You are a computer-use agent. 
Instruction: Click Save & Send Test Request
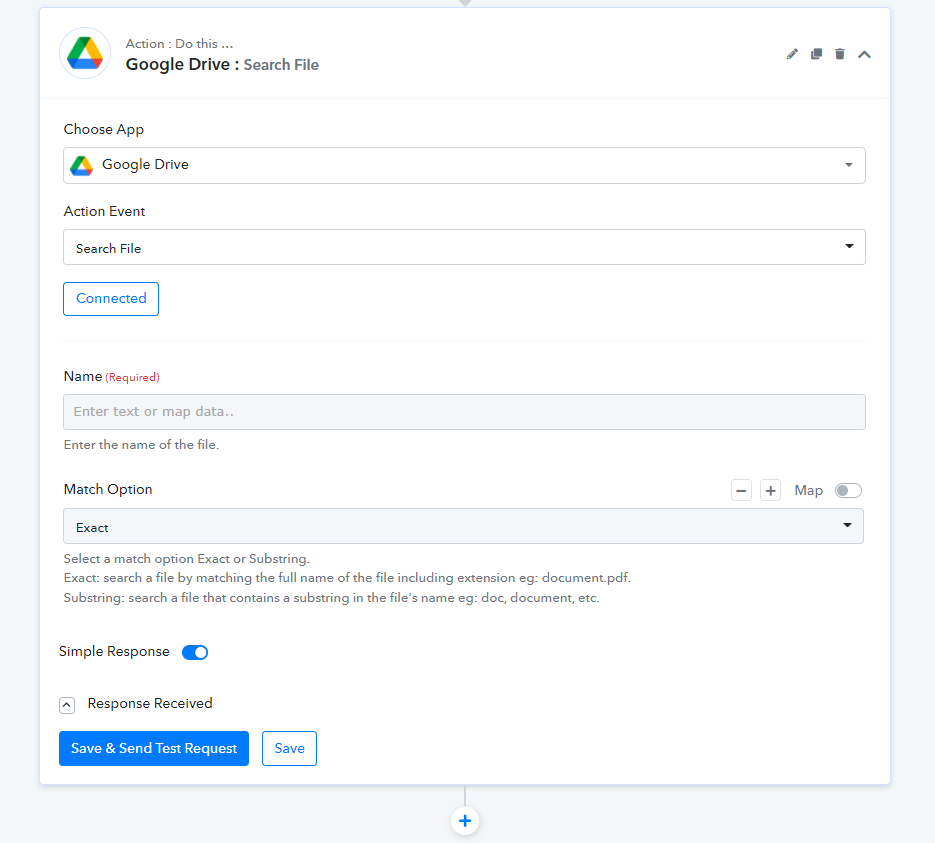pos(154,748)
